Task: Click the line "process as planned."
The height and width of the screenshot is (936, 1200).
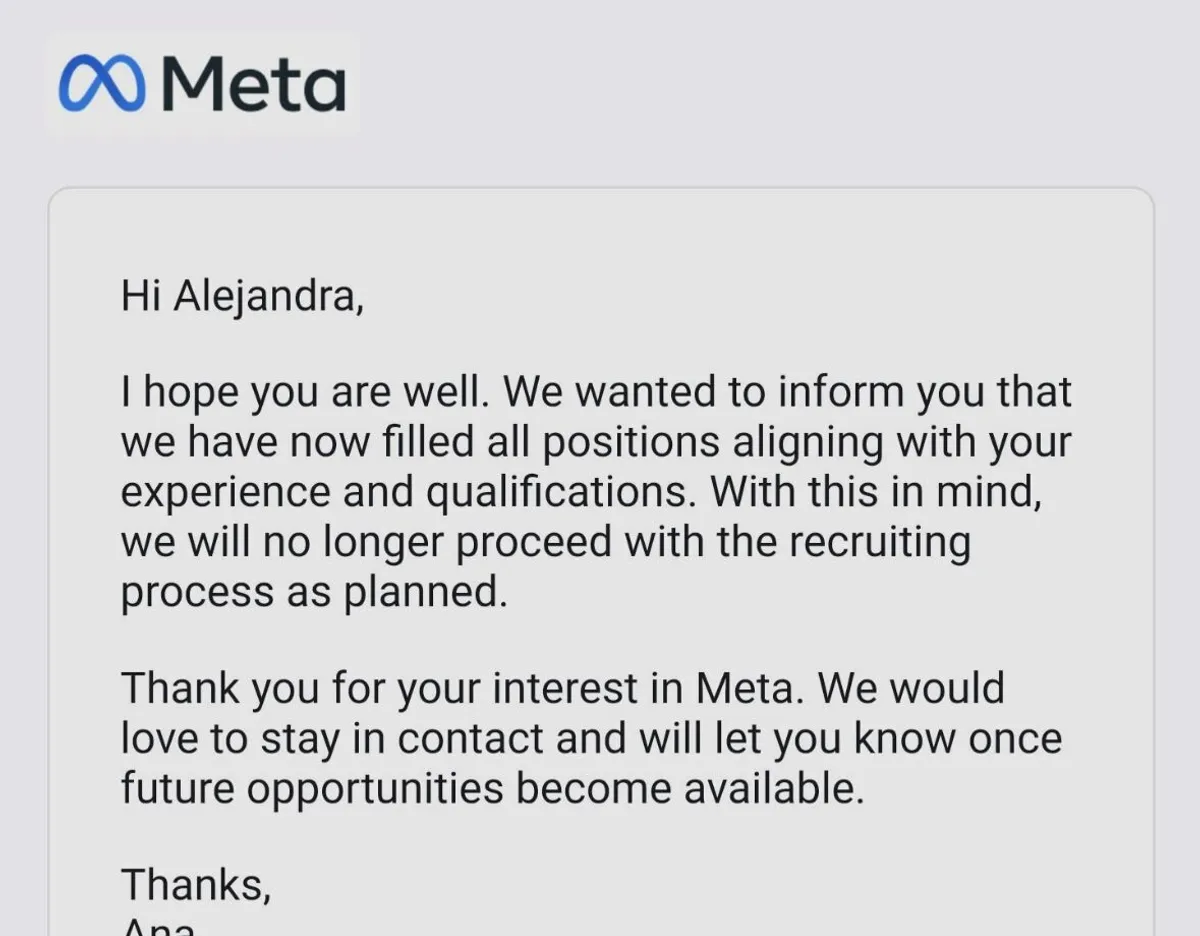Action: coord(314,592)
